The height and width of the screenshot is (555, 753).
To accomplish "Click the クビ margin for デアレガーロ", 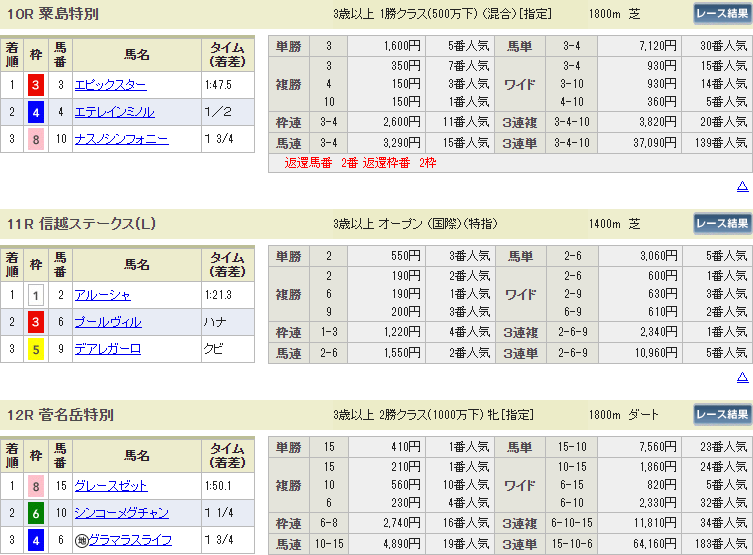I will pos(214,349).
